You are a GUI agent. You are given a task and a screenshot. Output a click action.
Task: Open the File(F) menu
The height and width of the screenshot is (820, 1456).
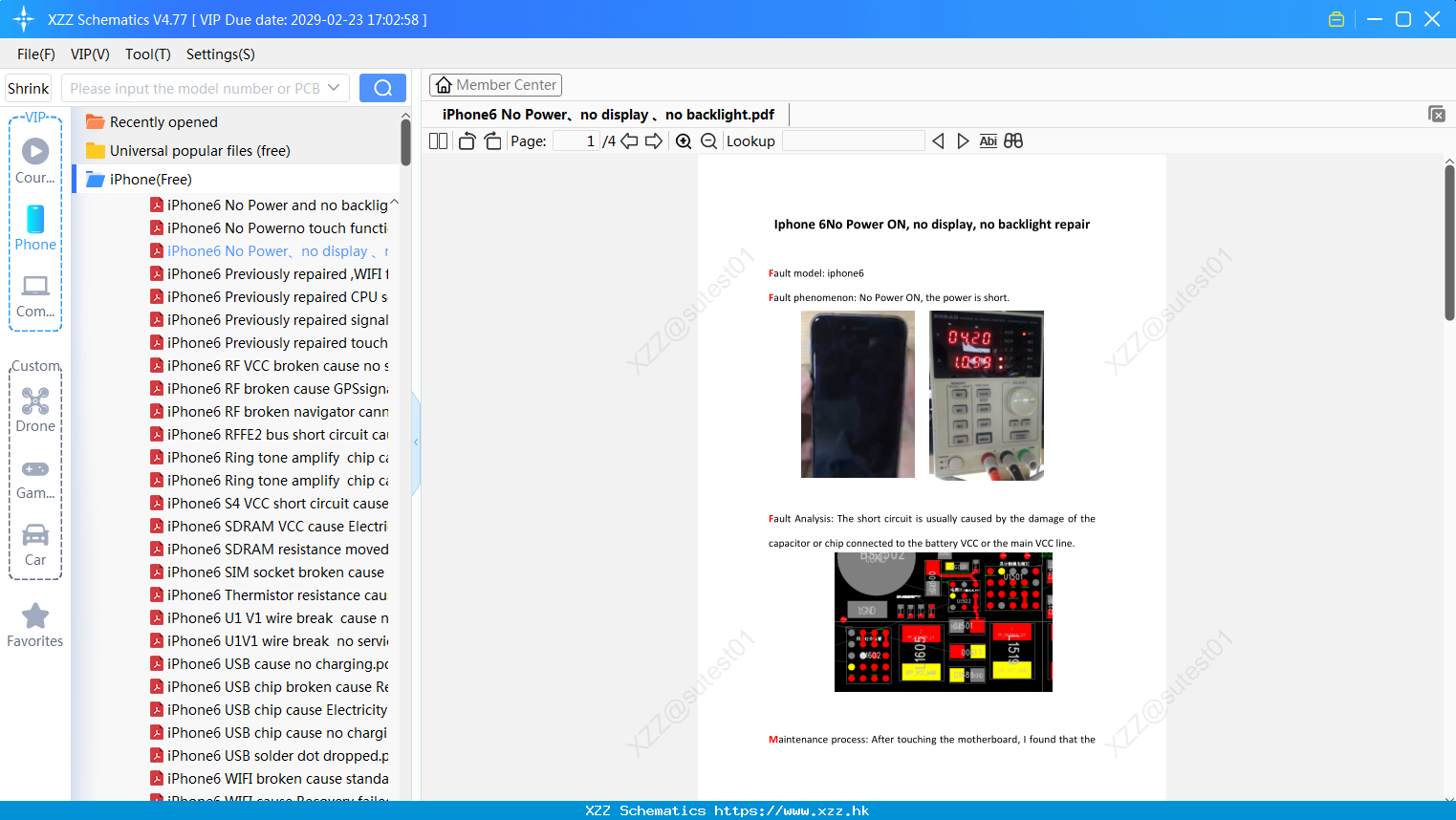36,54
